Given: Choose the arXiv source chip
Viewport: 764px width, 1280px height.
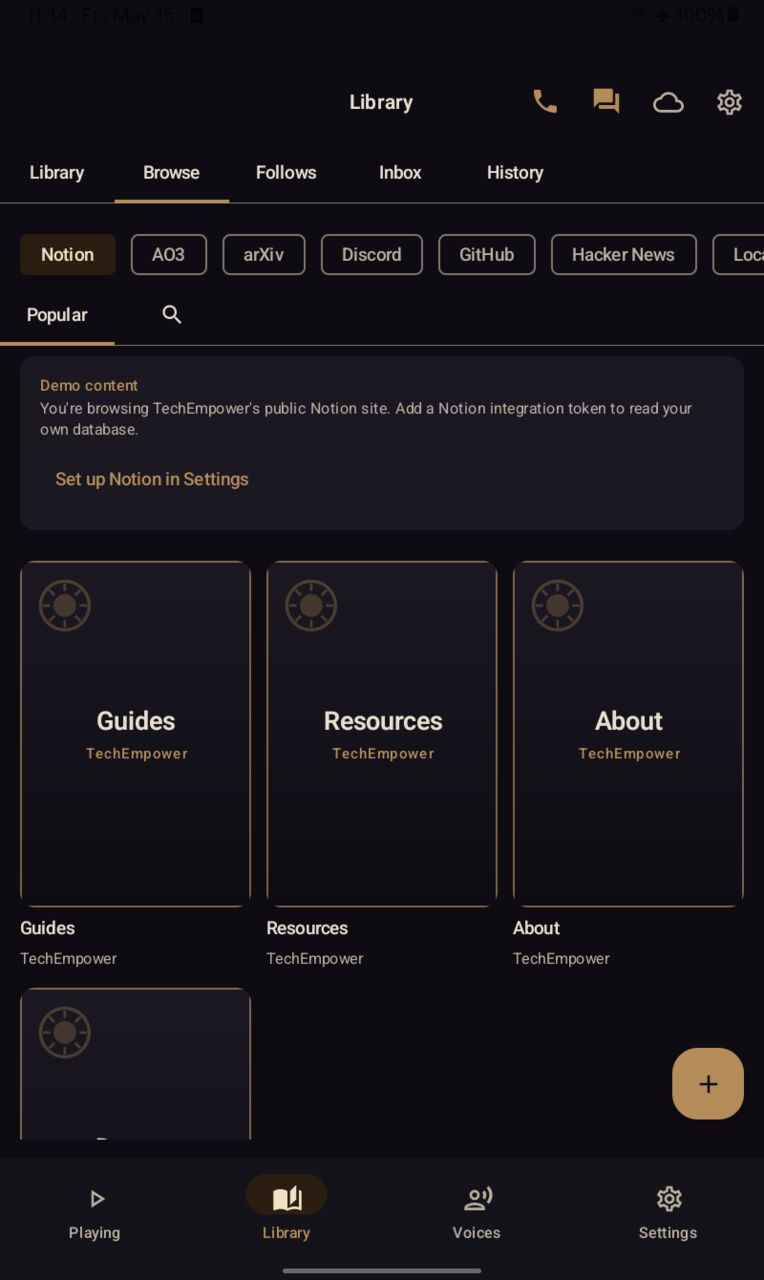Looking at the screenshot, I should click(x=264, y=255).
